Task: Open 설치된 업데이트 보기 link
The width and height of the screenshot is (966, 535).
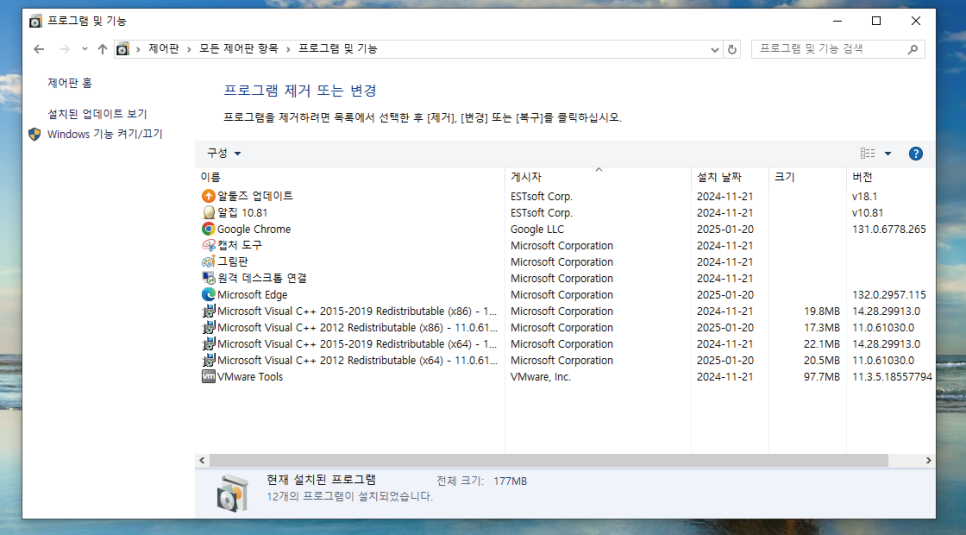Action: 97,114
